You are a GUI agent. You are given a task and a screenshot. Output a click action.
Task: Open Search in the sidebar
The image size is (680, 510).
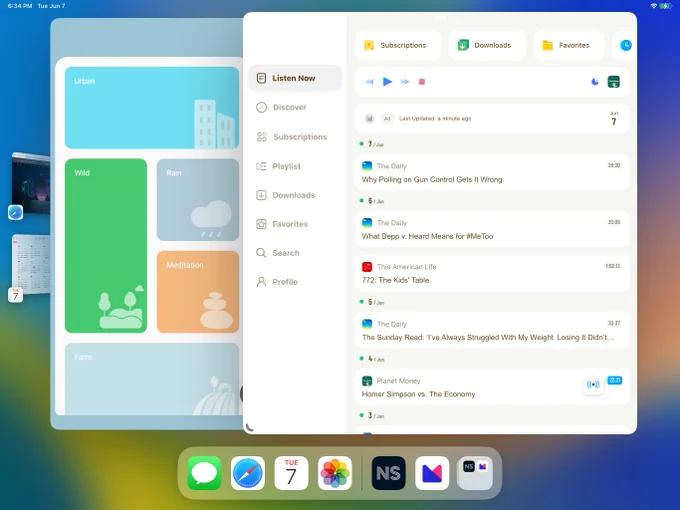pyautogui.click(x=278, y=253)
